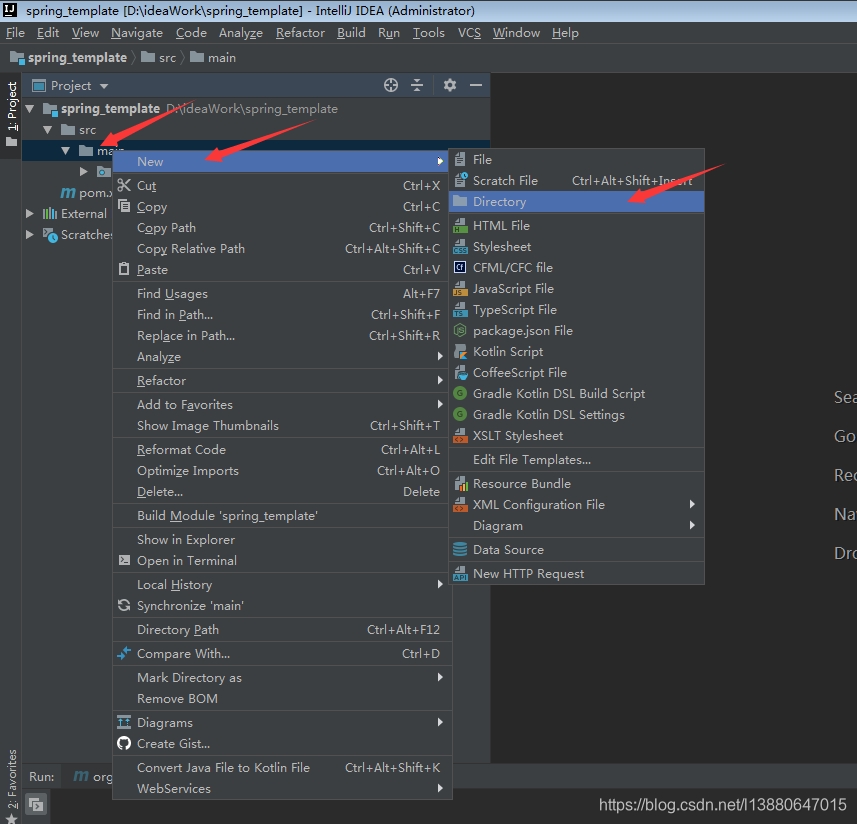The image size is (857, 824).
Task: Open the VCS menu
Action: click(x=469, y=33)
